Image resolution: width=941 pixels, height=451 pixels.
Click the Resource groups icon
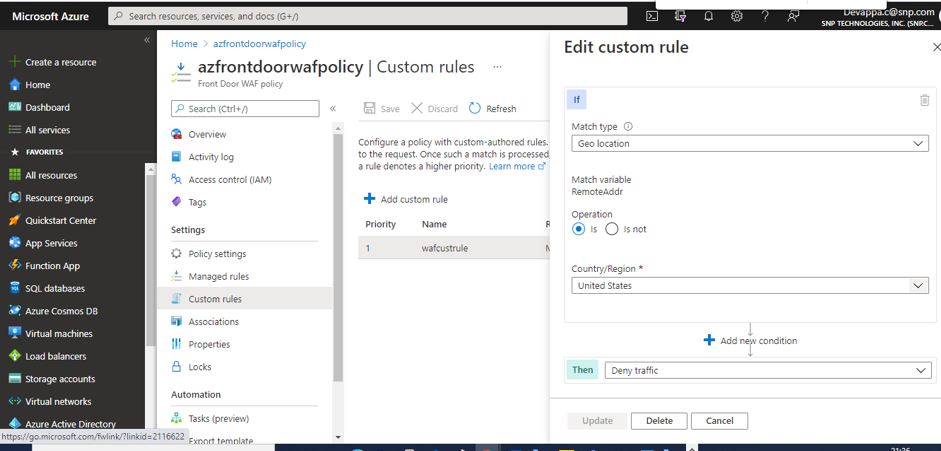click(15, 198)
